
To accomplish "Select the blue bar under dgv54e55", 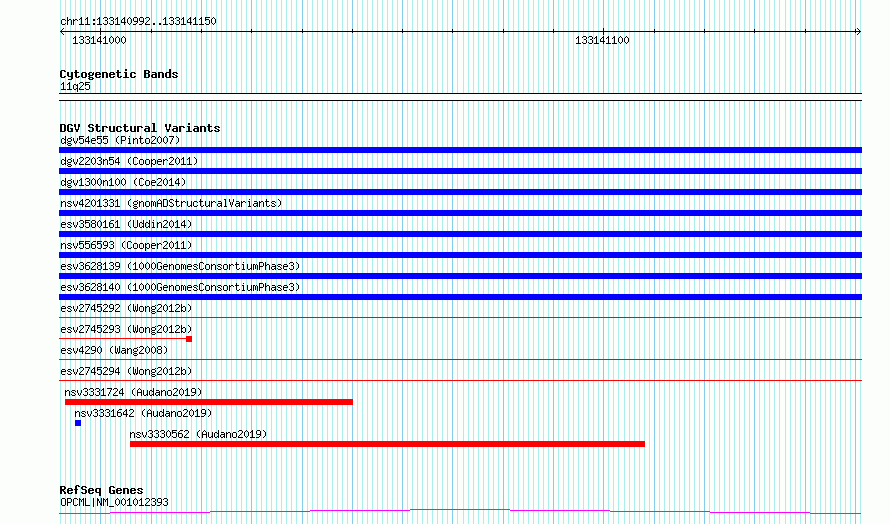I will [x=460, y=150].
